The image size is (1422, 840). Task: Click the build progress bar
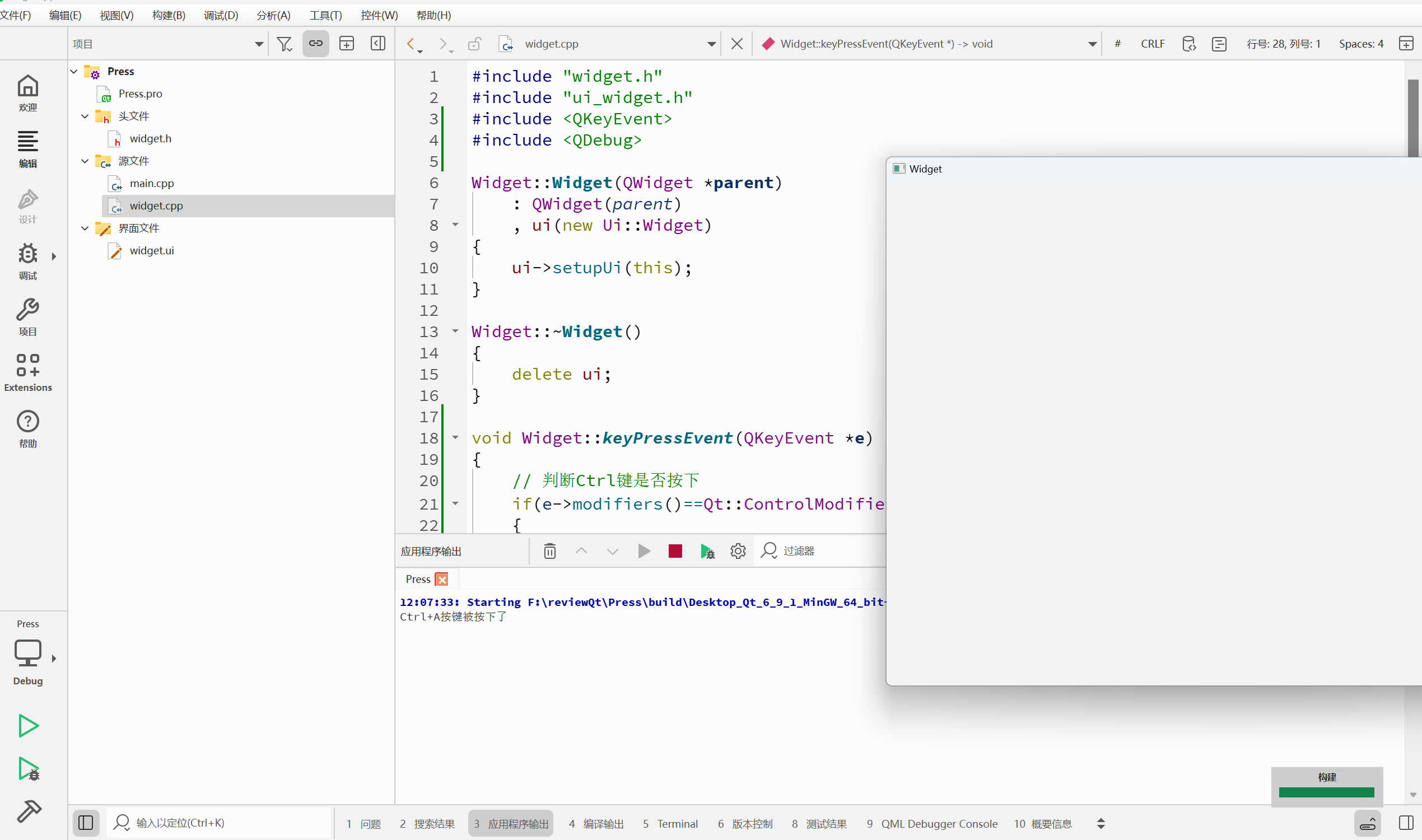(1326, 792)
